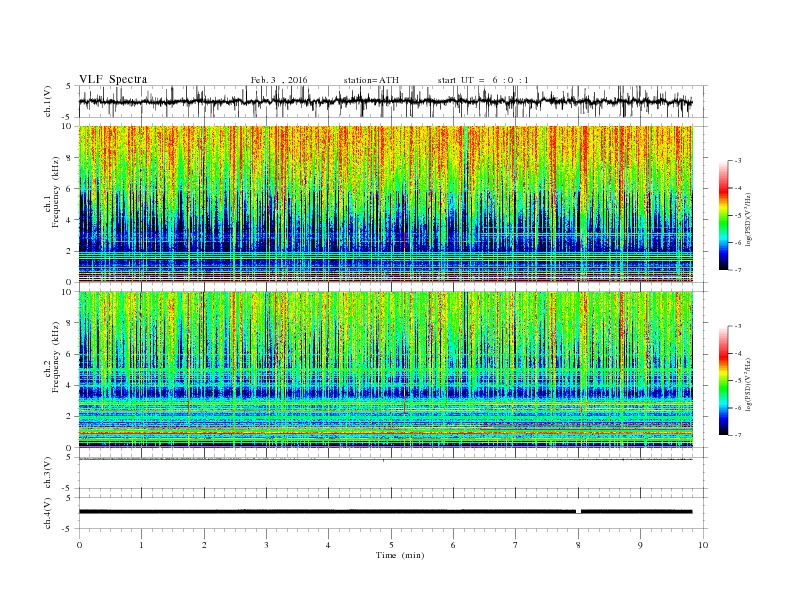Click the "7" tick on the time axis

(x=516, y=545)
